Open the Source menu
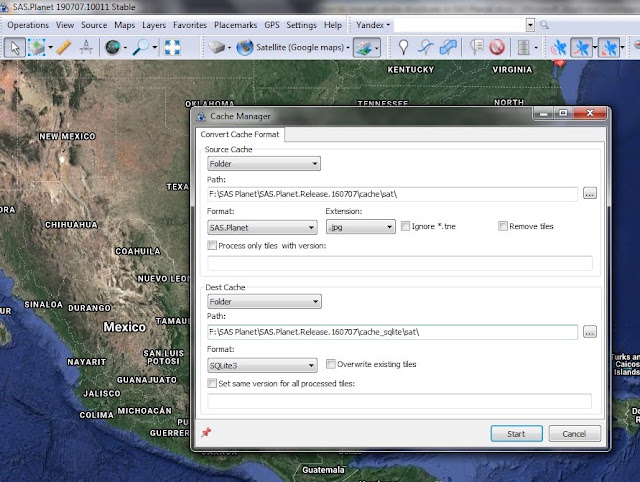640x482 pixels. click(x=94, y=25)
